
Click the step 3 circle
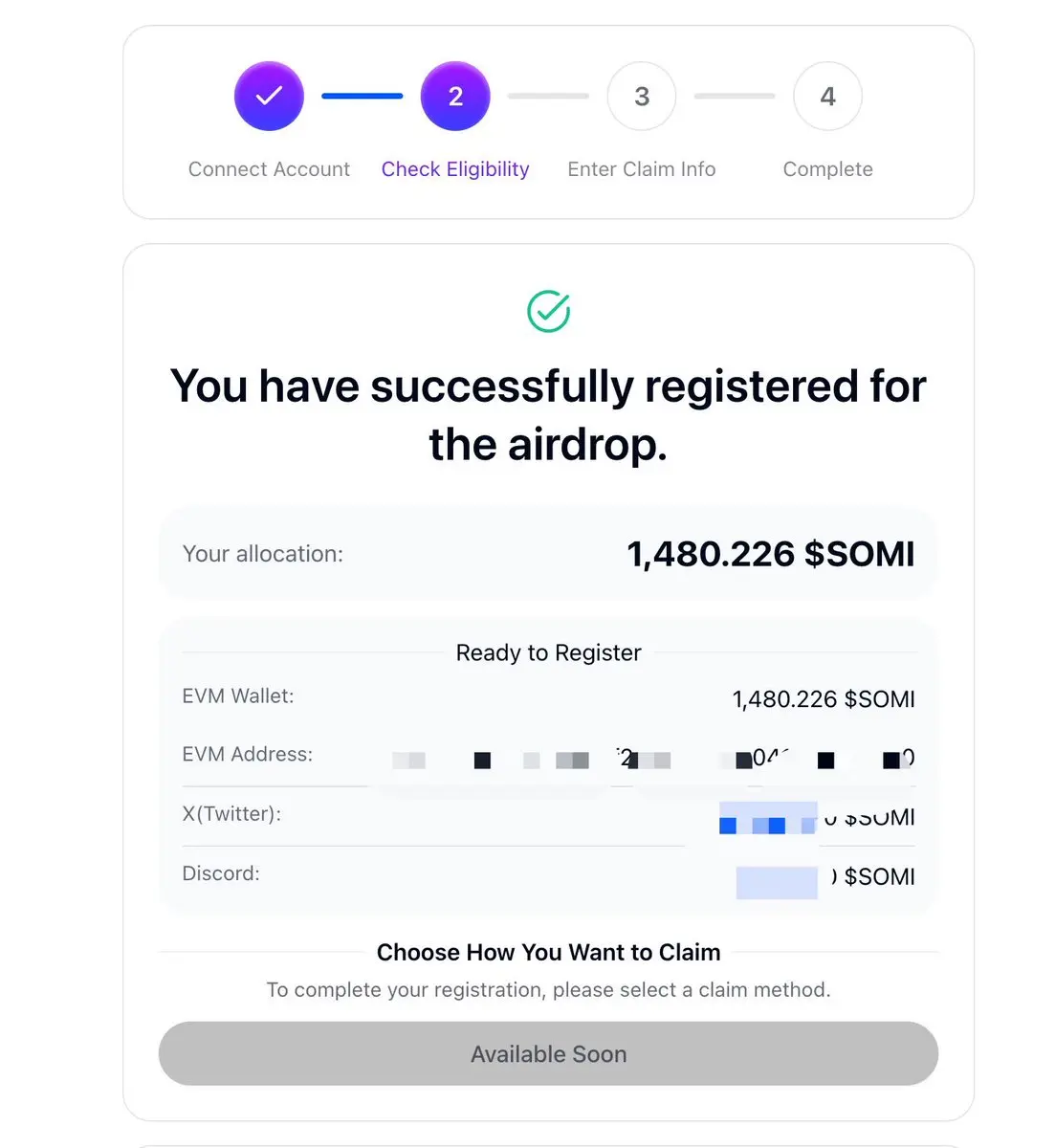point(642,96)
